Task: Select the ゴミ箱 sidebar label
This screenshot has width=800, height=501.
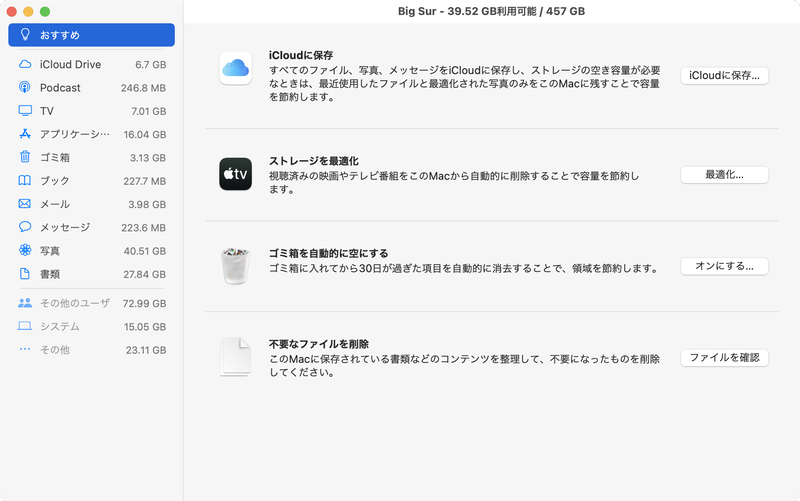Action: tap(55, 158)
